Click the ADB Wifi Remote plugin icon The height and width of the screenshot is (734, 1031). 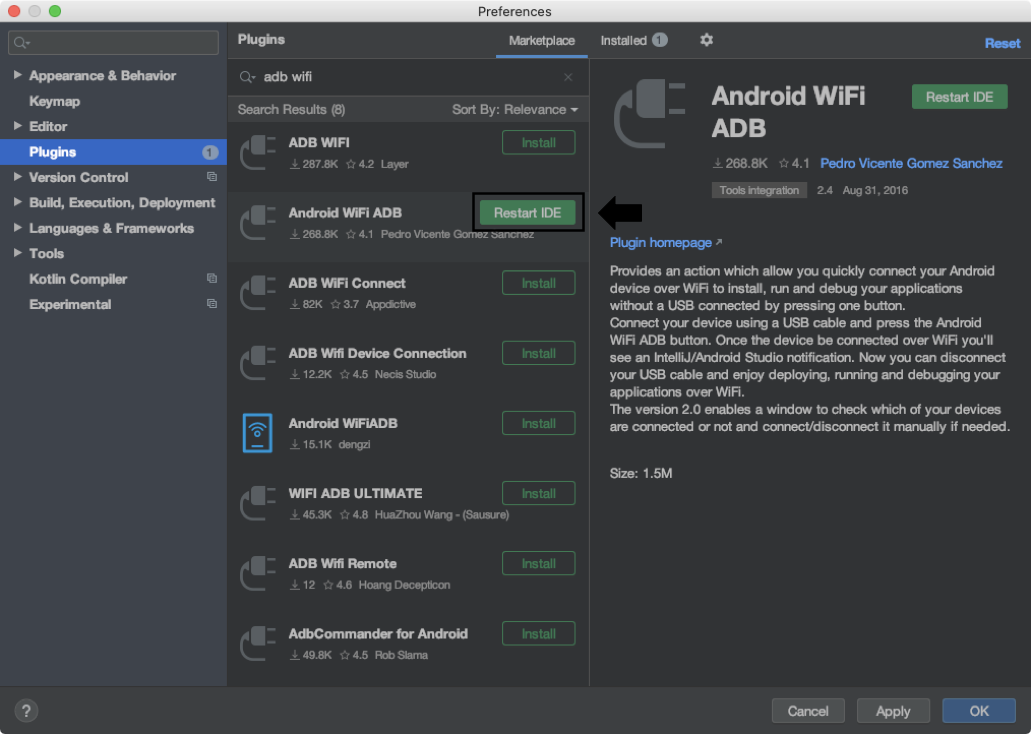[258, 574]
